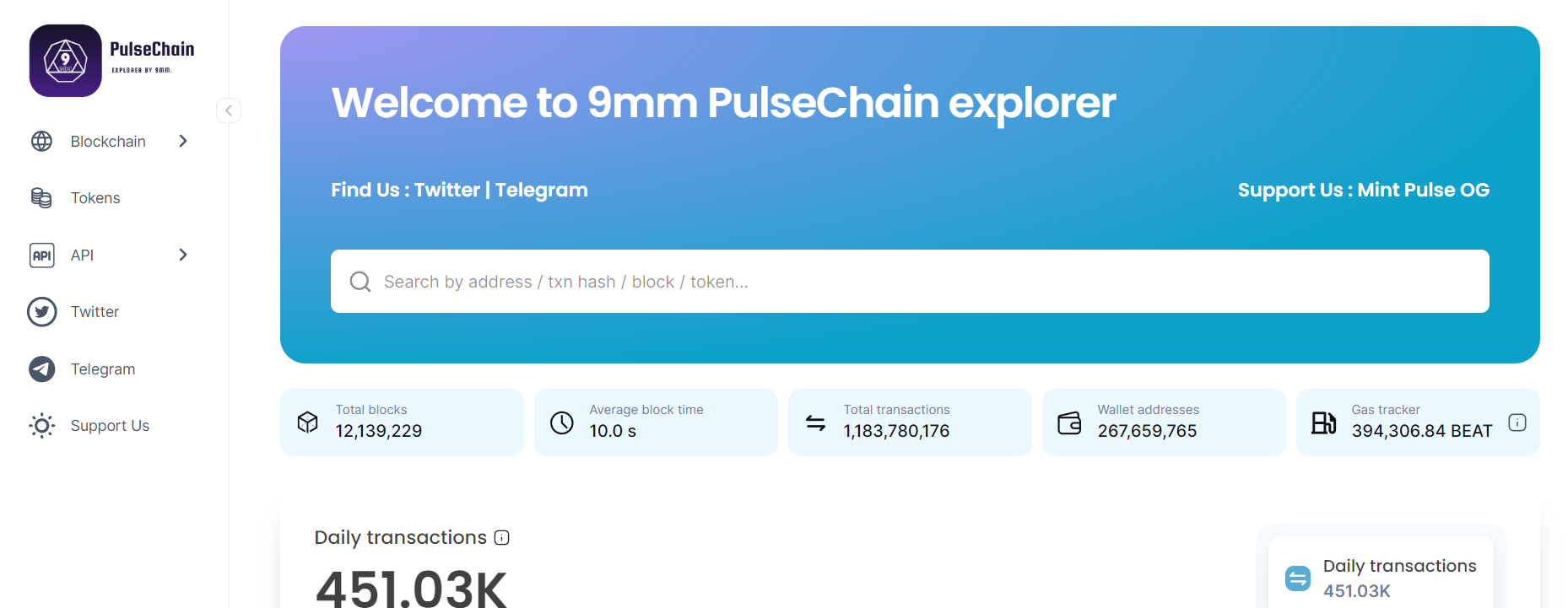Open the Mint Pulse OG link
1568x608 pixels.
click(x=1423, y=190)
